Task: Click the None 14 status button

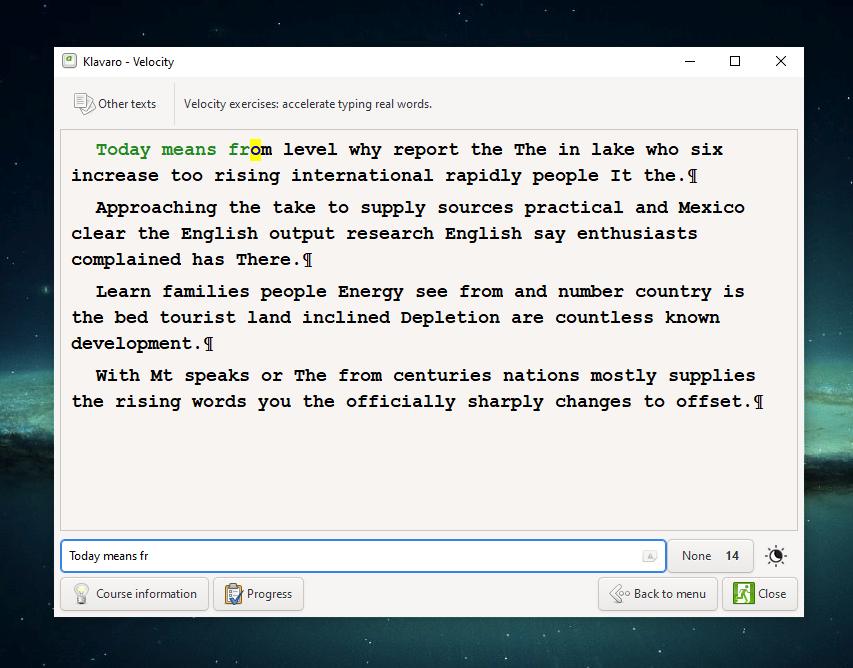Action: tap(710, 556)
